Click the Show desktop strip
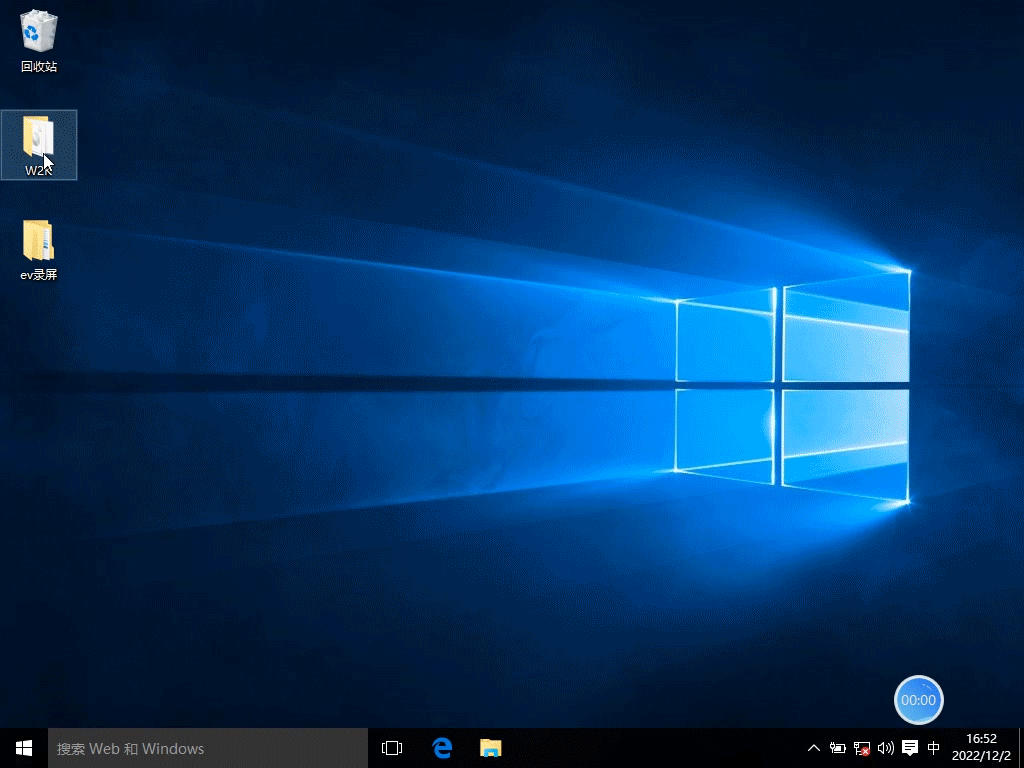This screenshot has width=1024, height=768. [1021, 748]
